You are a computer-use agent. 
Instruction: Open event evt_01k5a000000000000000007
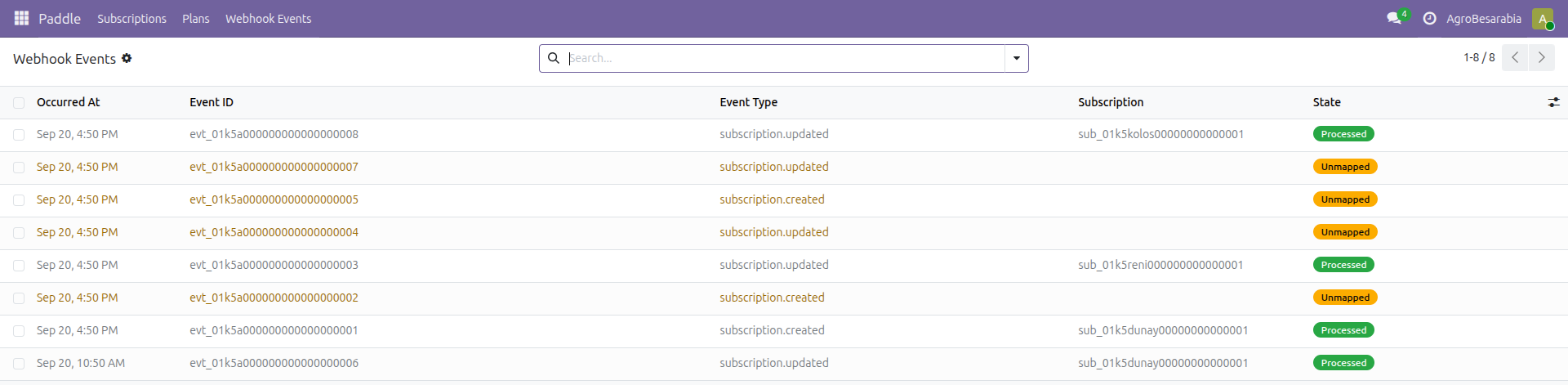pyautogui.click(x=274, y=167)
